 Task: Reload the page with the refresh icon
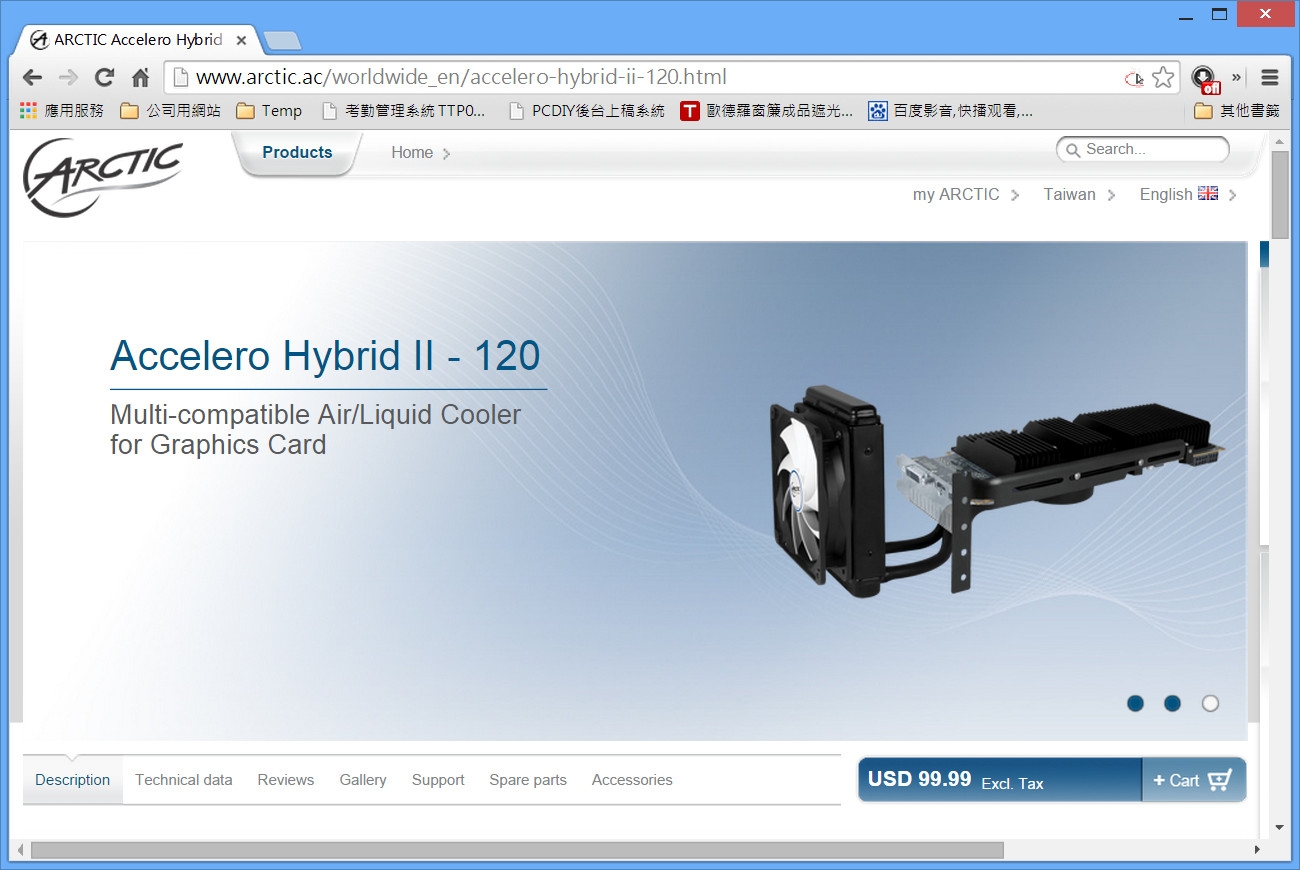[104, 78]
